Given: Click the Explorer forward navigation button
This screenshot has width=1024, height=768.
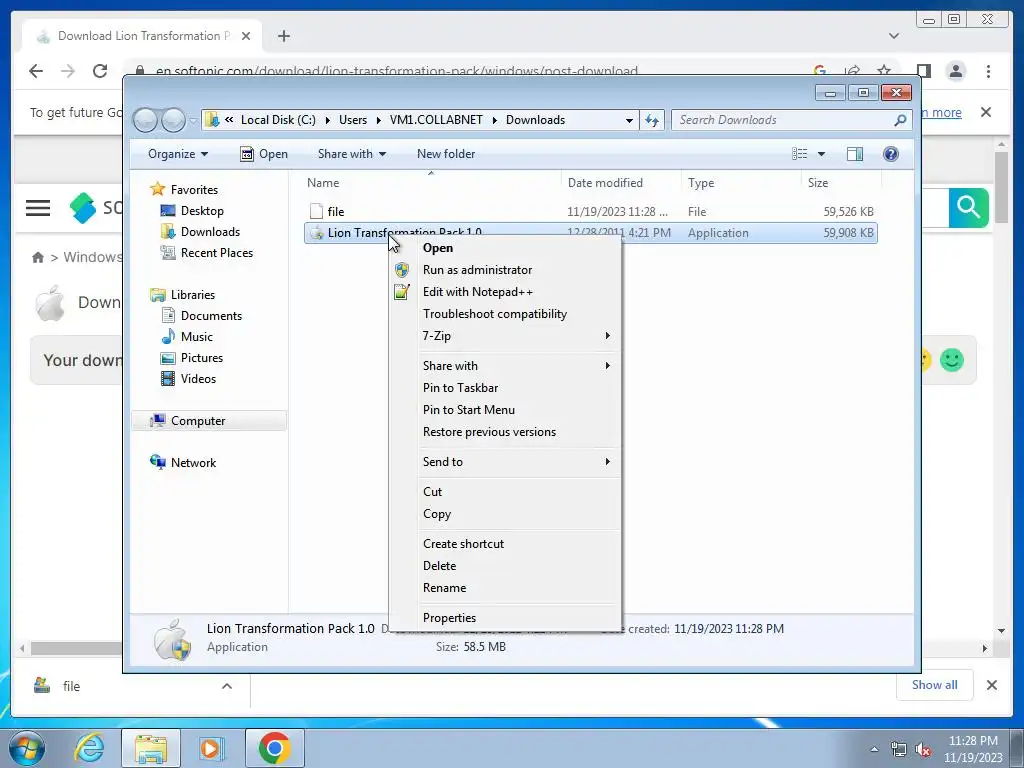Looking at the screenshot, I should (x=173, y=120).
